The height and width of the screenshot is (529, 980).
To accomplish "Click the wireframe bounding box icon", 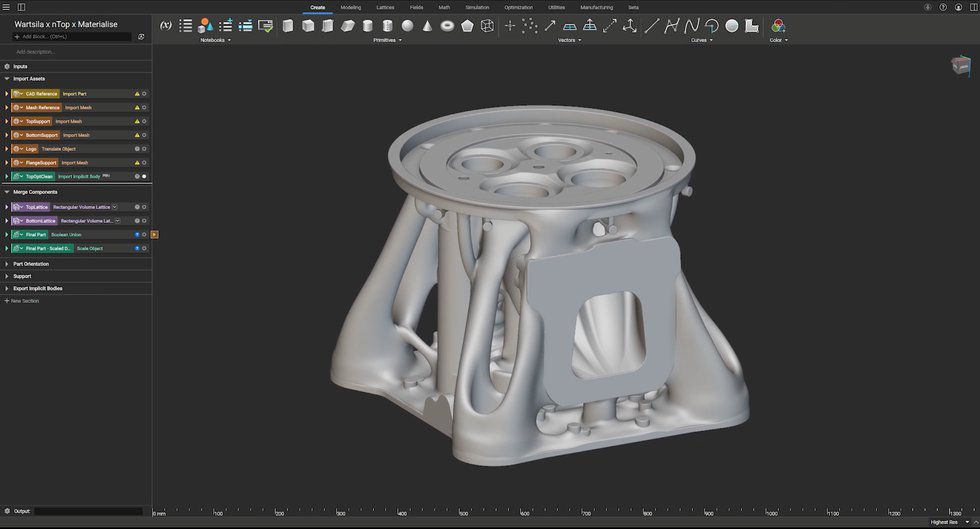I will [487, 26].
